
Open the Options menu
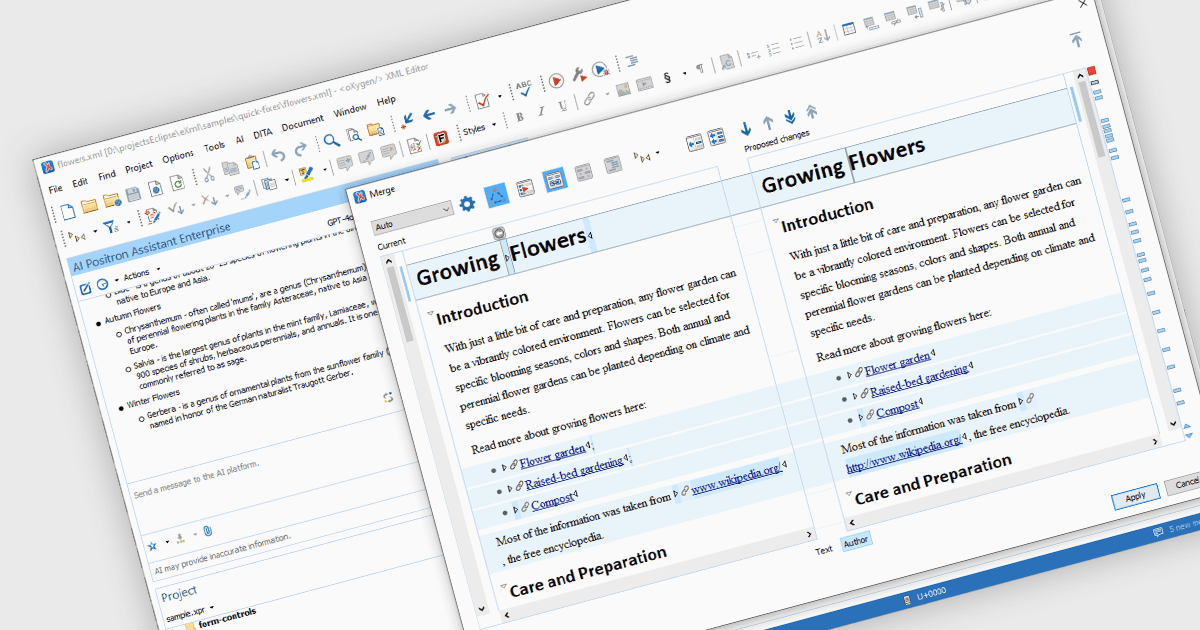[178, 156]
